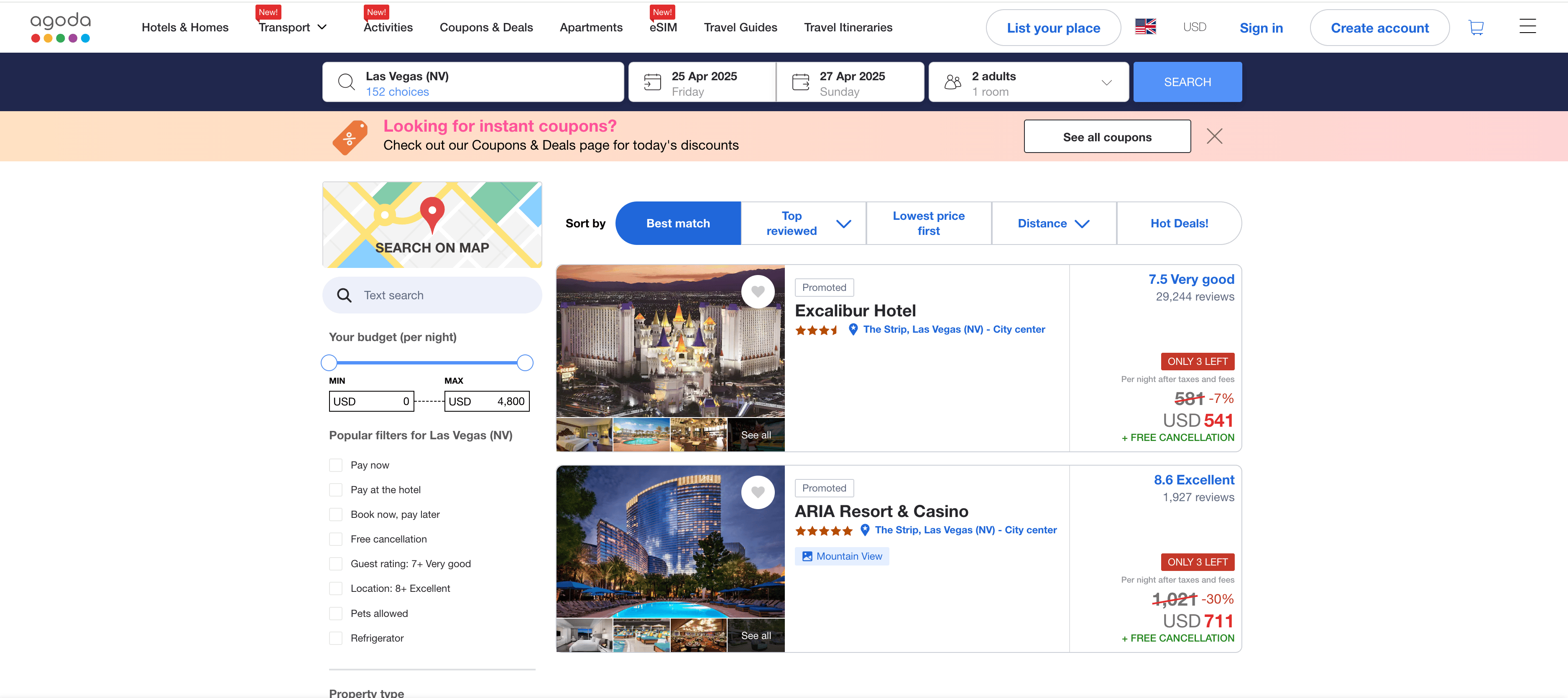Click Create account button
Viewport: 1568px width, 698px height.
click(x=1379, y=28)
